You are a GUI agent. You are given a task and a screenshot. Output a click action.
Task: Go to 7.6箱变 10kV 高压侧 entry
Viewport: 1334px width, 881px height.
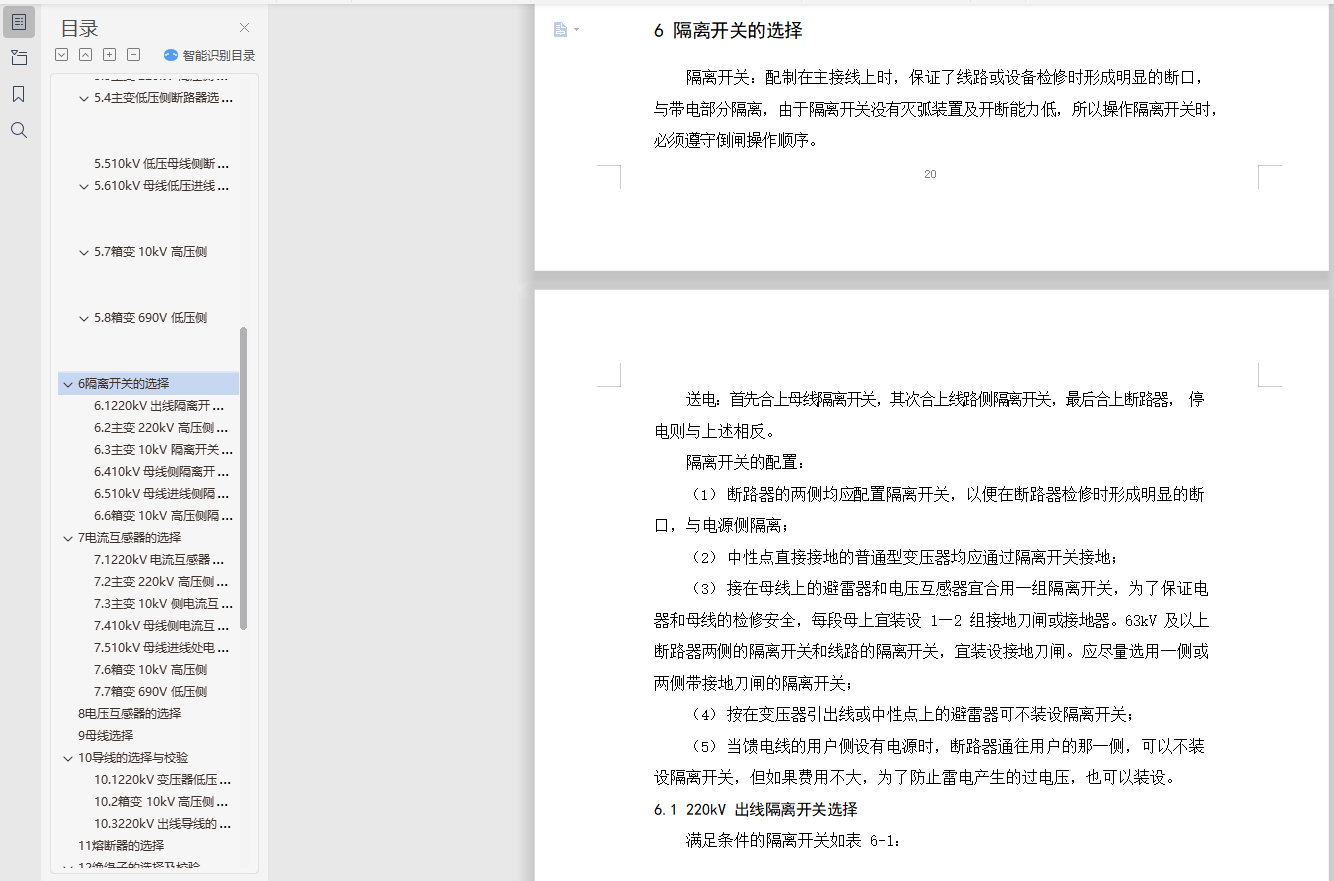(151, 670)
